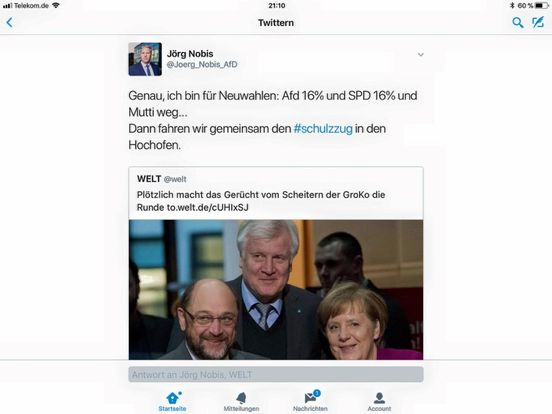Tap the Jörg Nobis display name

(x=190, y=54)
